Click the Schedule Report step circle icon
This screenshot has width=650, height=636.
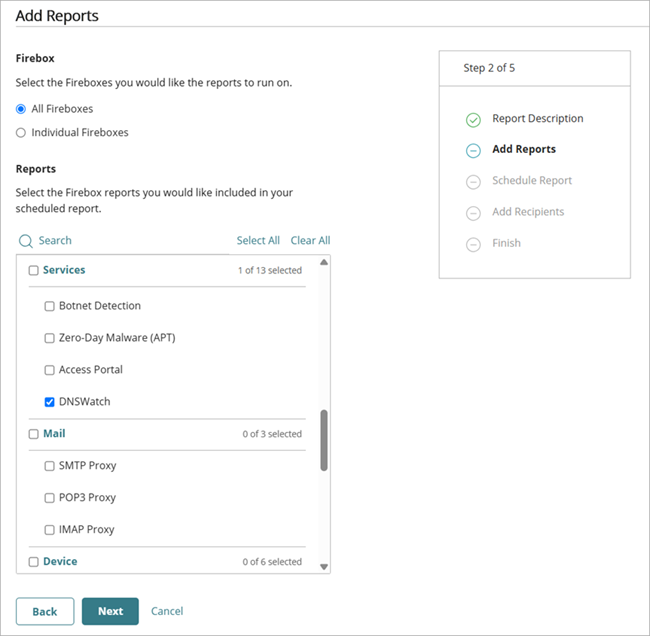pos(473,182)
